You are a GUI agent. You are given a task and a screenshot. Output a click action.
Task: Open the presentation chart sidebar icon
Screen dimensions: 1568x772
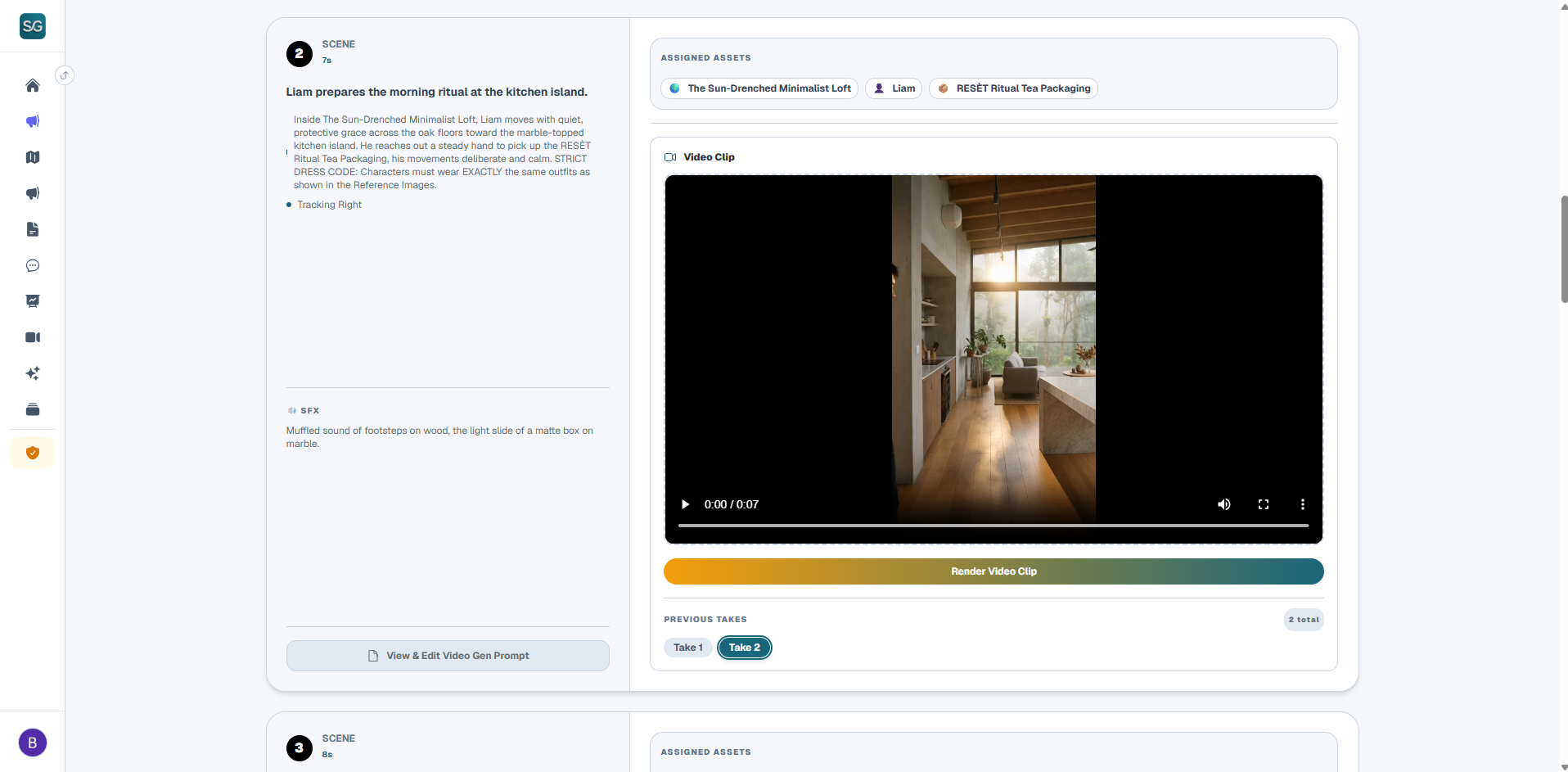33,301
